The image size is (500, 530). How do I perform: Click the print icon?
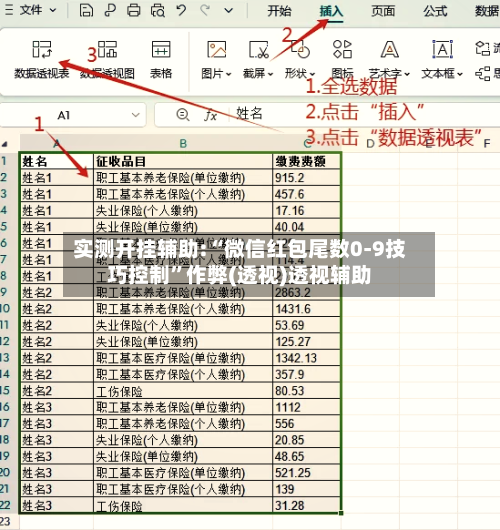133,10
